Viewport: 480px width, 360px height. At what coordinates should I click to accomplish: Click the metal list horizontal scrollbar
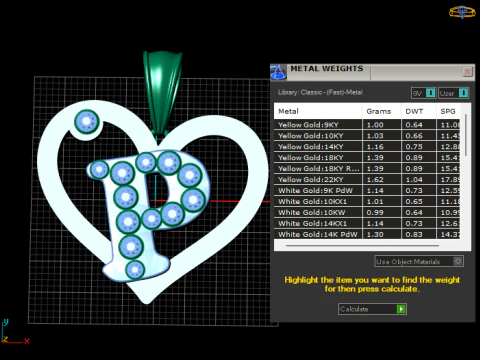(x=362, y=246)
